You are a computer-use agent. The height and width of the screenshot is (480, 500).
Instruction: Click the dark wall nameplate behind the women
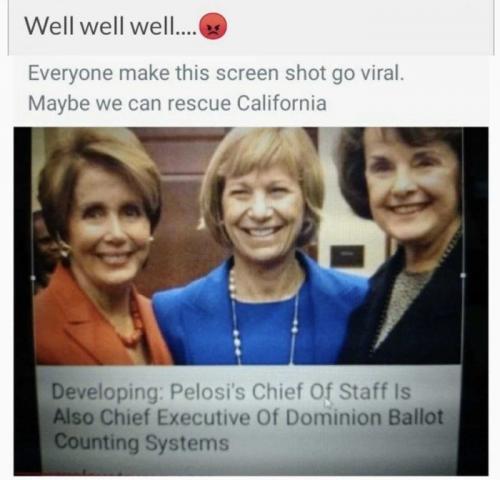click(x=347, y=256)
